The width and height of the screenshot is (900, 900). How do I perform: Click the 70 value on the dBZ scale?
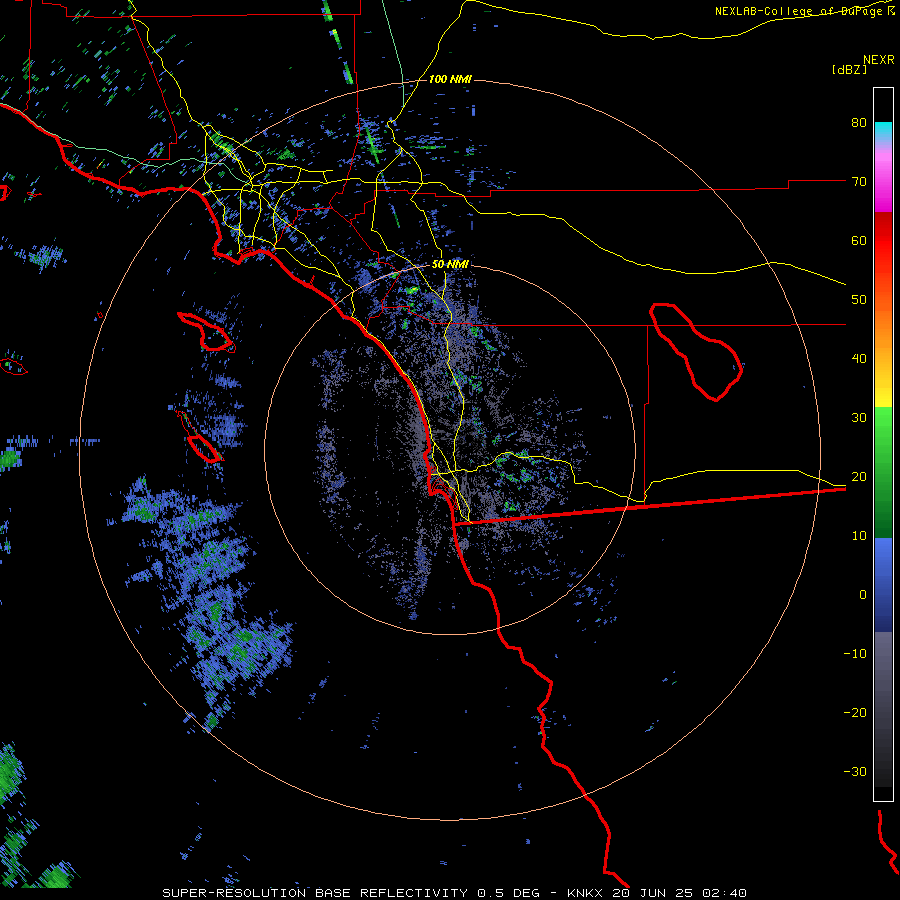coord(859,181)
